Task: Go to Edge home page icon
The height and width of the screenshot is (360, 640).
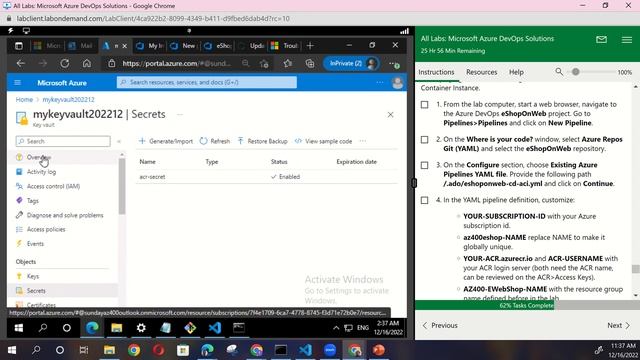Action: tap(87, 64)
